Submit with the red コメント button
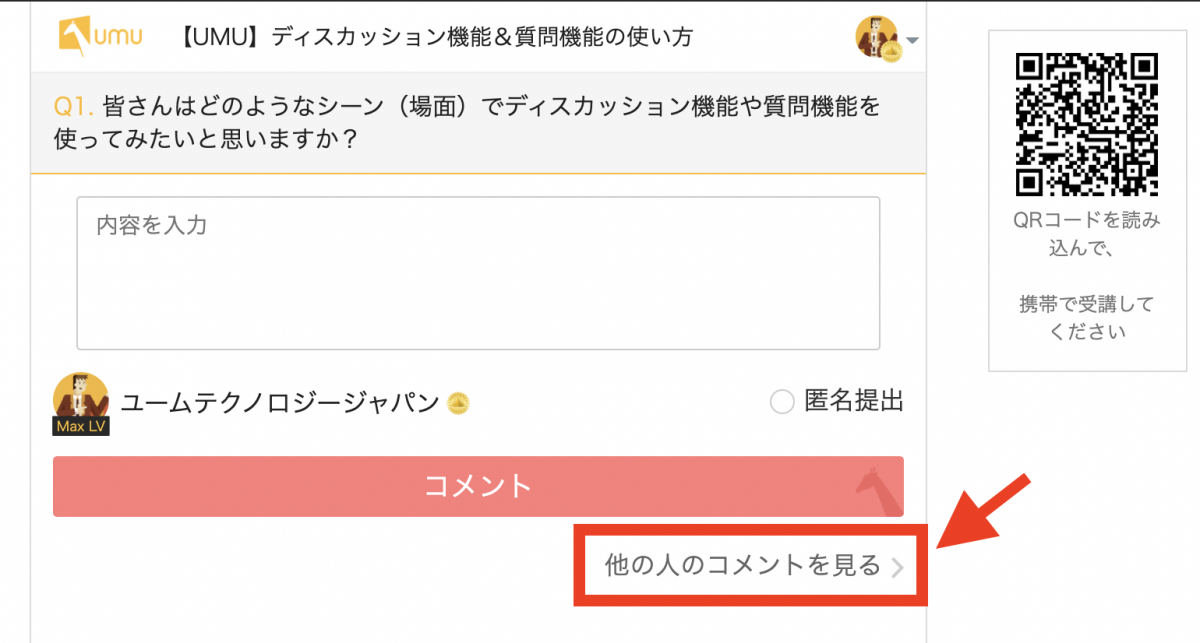 (x=478, y=487)
